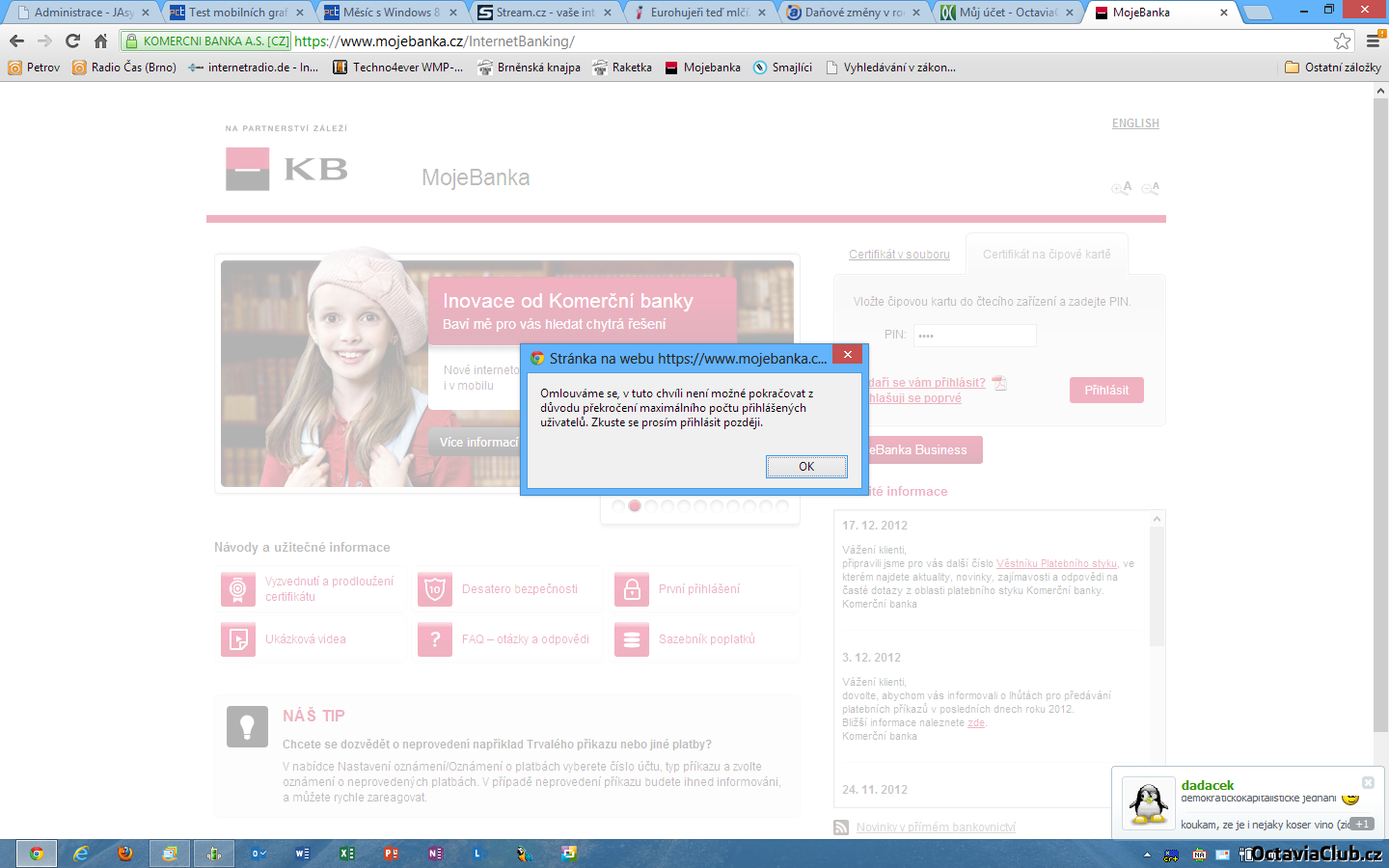Click the reload page icon
Screen dimensions: 1389x868
[x=72, y=41]
